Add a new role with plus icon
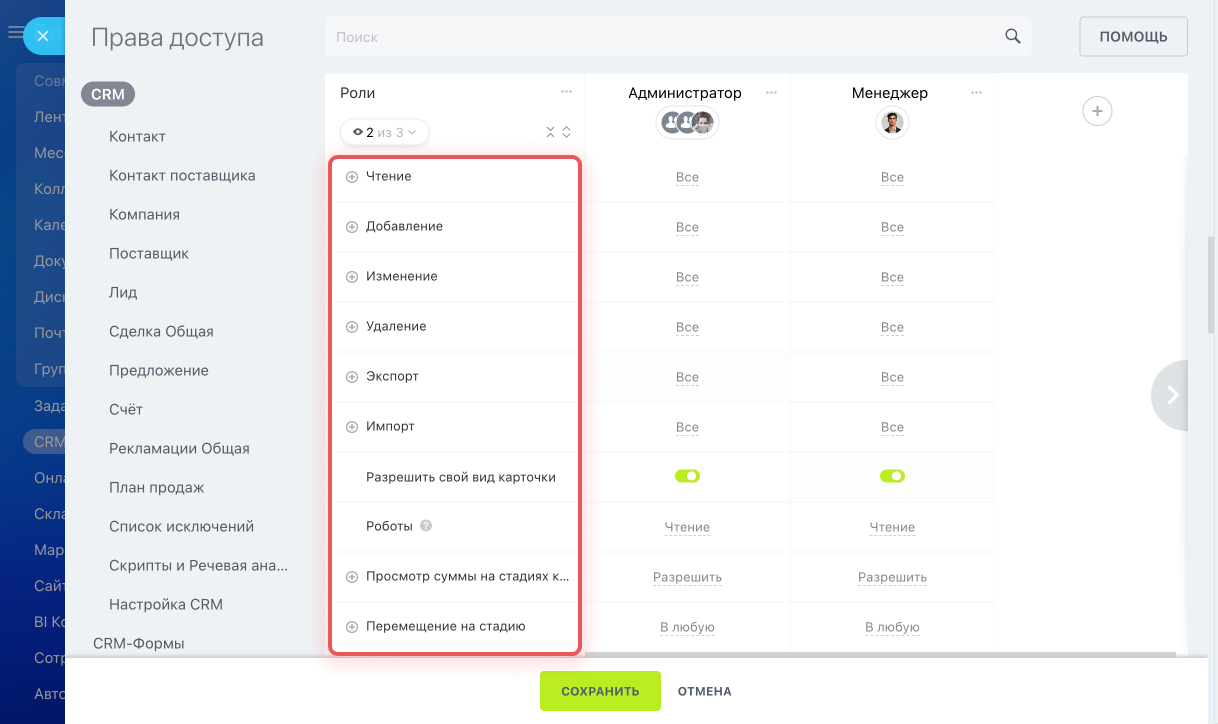This screenshot has height=724, width=1218. pos(1097,111)
